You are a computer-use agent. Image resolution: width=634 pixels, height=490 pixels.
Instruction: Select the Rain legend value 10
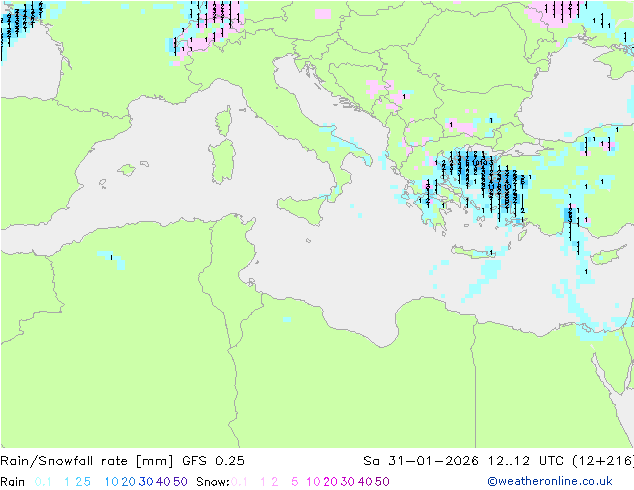click(112, 482)
